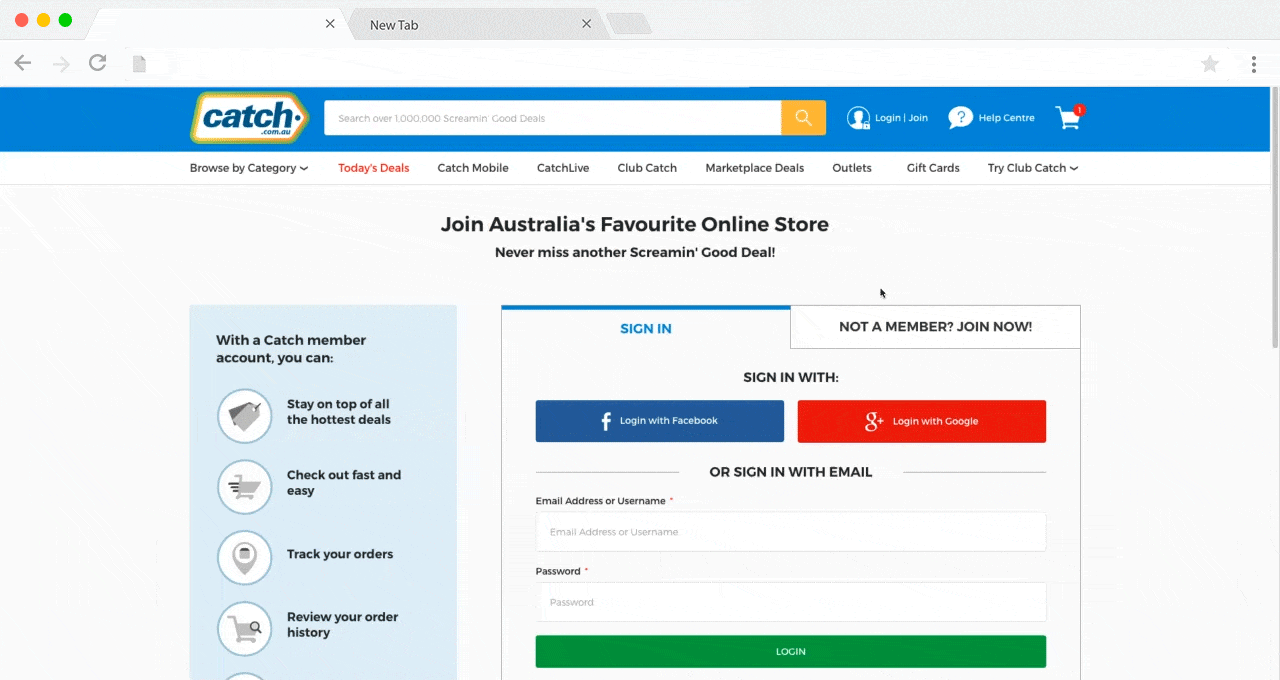Open Marketplace Deals menu item

click(x=755, y=168)
